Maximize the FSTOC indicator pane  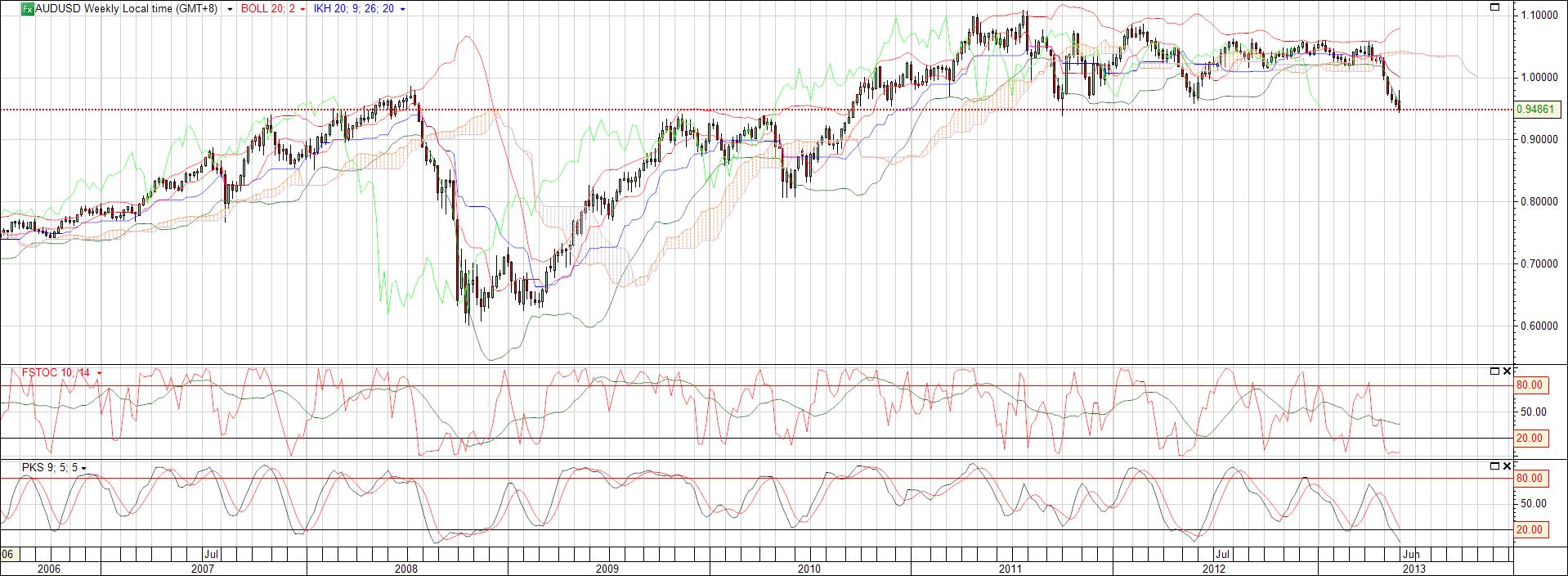click(x=1495, y=371)
